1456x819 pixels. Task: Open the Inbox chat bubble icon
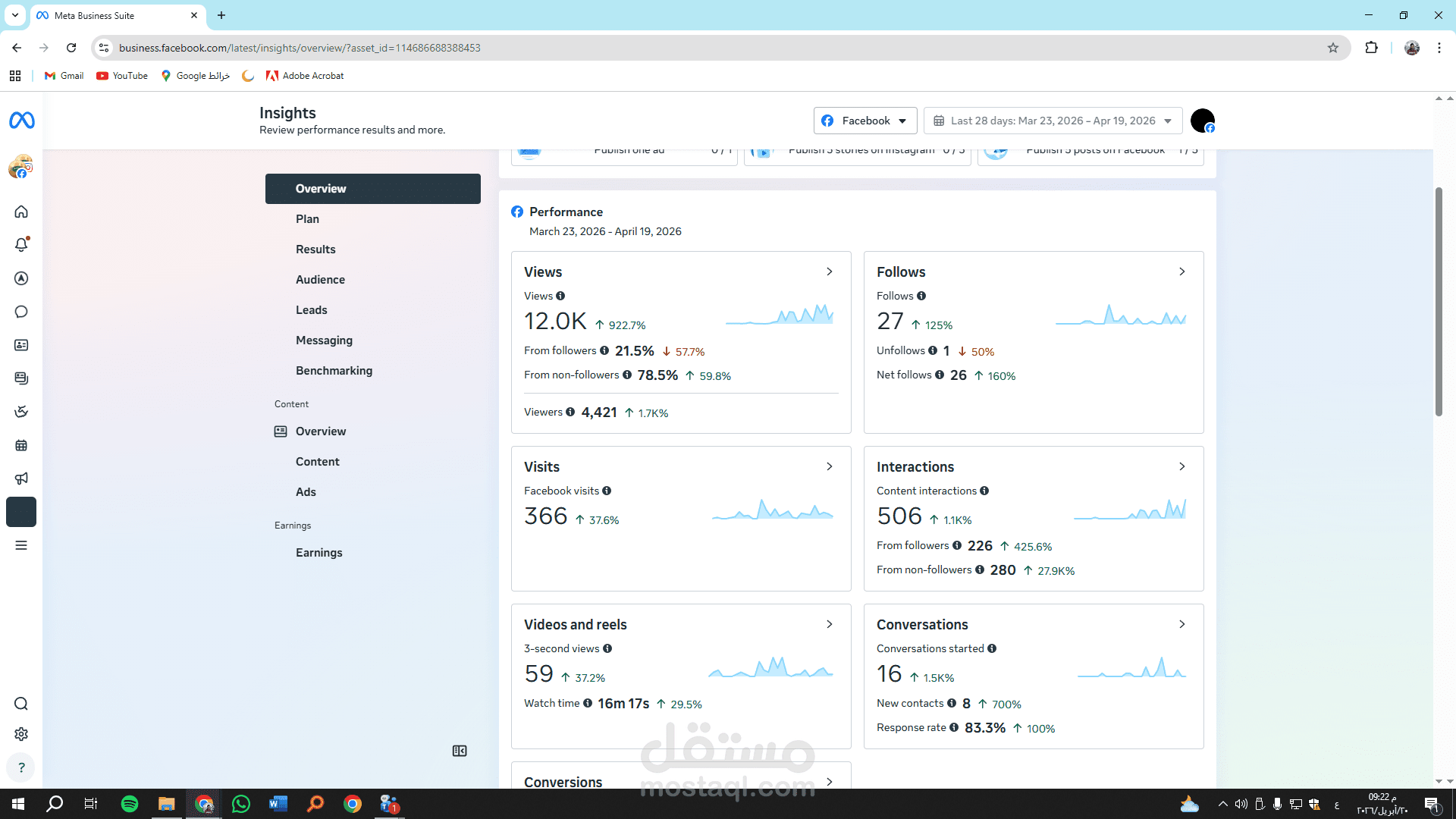21,312
